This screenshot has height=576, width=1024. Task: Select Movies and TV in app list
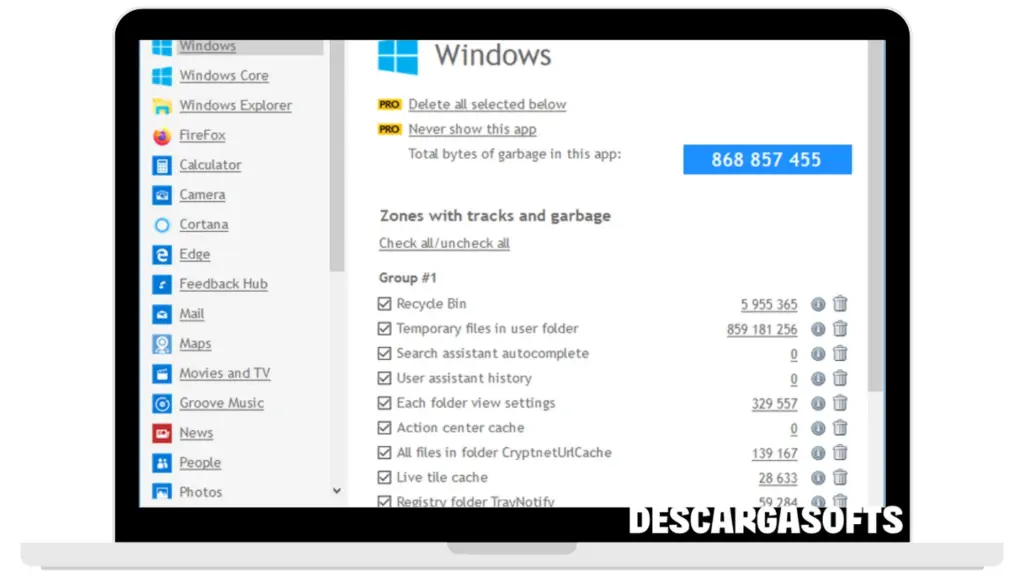tap(225, 373)
